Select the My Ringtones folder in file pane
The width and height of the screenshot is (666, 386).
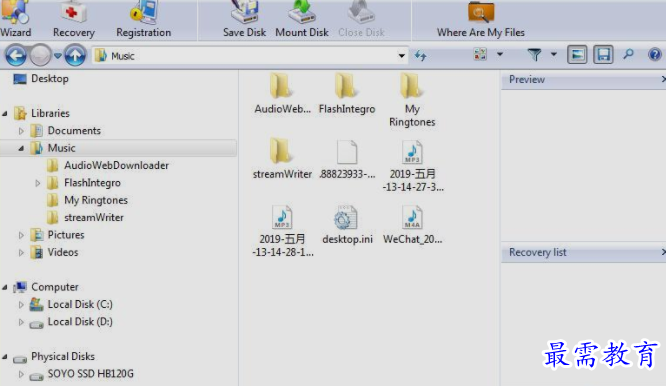[412, 100]
